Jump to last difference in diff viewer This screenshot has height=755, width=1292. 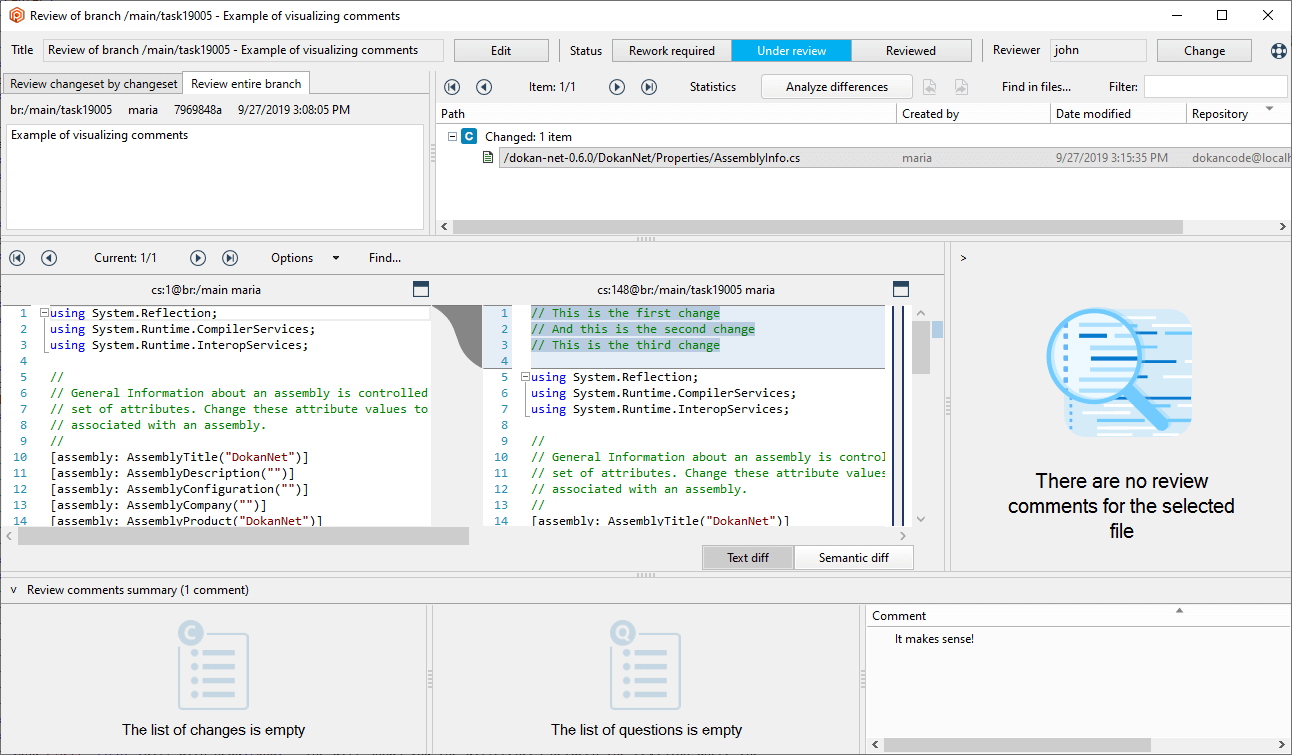(x=230, y=258)
